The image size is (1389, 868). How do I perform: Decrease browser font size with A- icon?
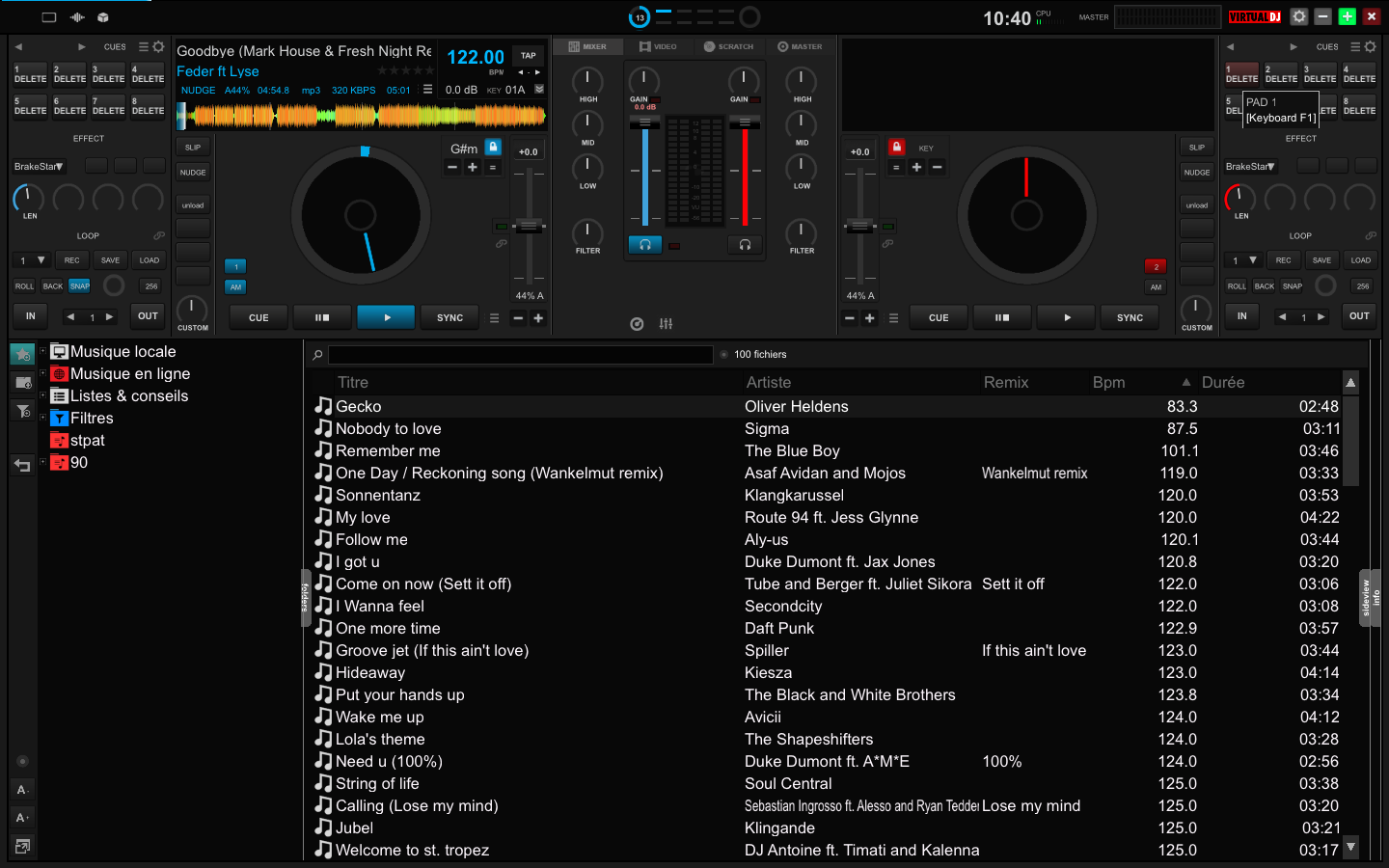pos(23,790)
